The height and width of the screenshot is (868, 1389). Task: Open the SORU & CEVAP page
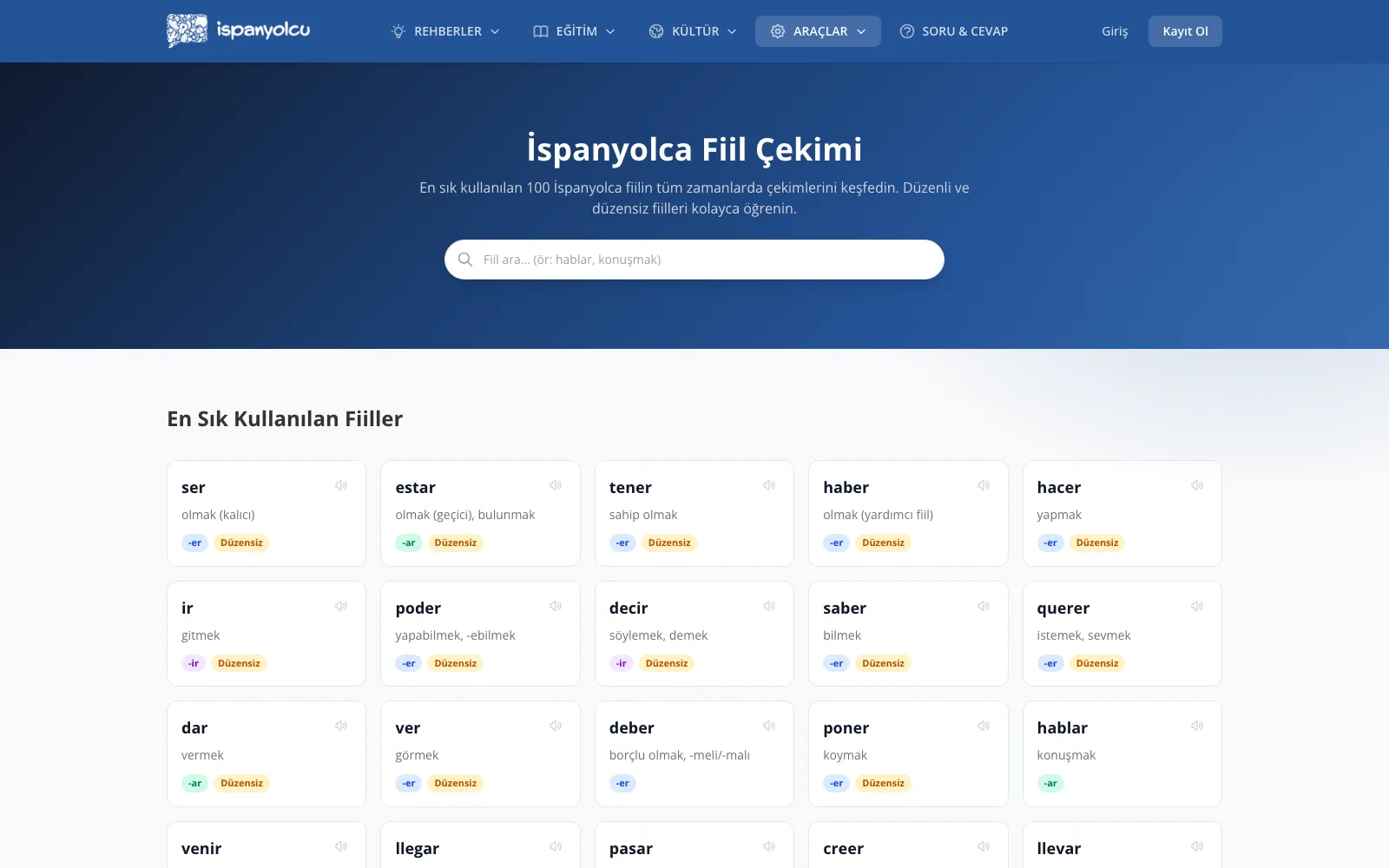pyautogui.click(x=954, y=31)
